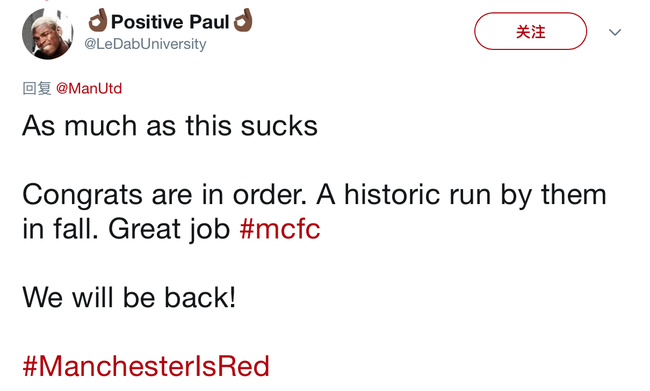Open the #mcfc hashtag
This screenshot has width=650, height=391.
click(x=280, y=228)
